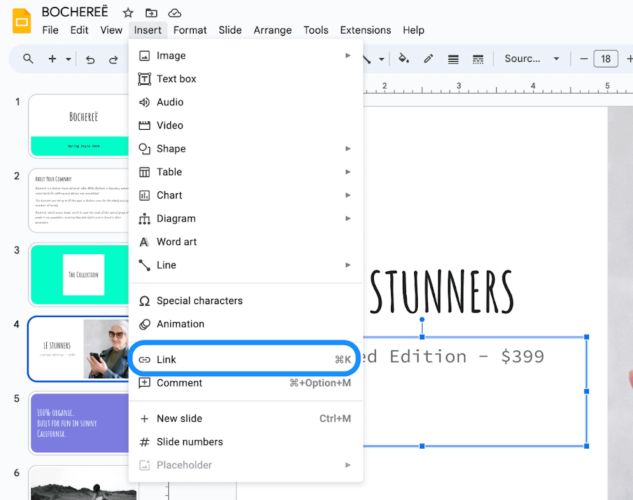Image resolution: width=633 pixels, height=500 pixels.
Task: Click the undo arrow
Action: (x=90, y=60)
